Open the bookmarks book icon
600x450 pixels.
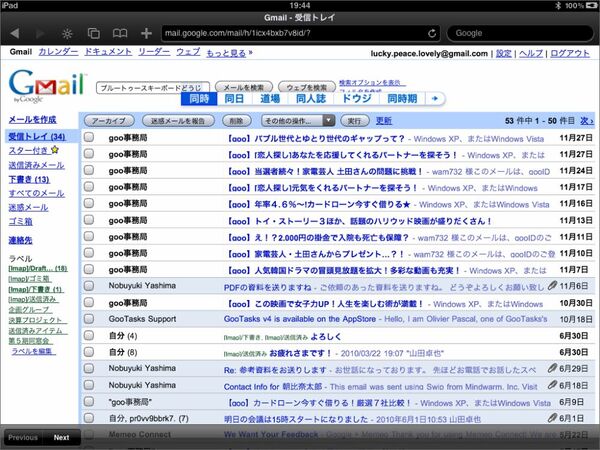[120, 34]
